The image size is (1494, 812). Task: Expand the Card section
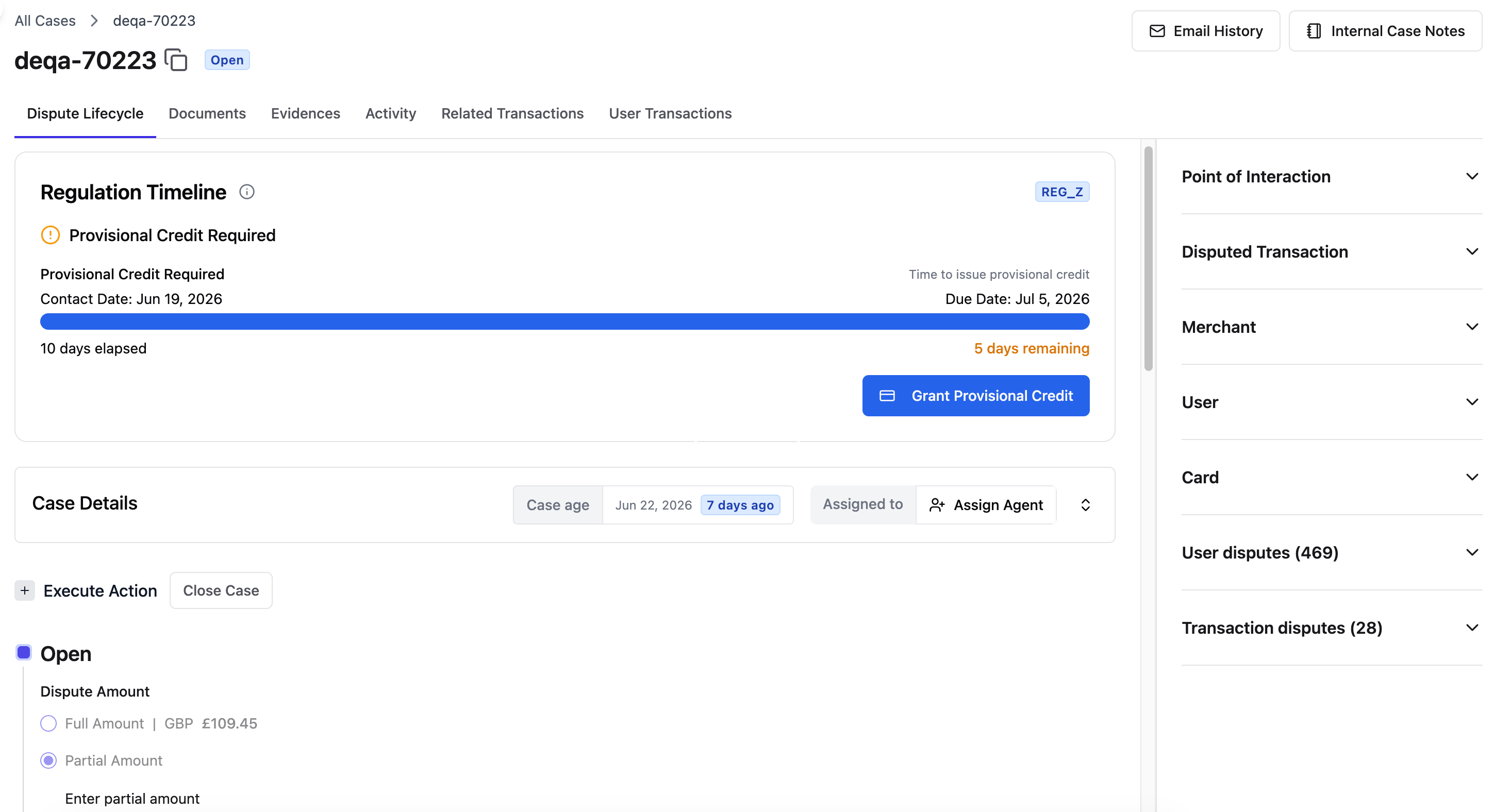click(x=1332, y=478)
